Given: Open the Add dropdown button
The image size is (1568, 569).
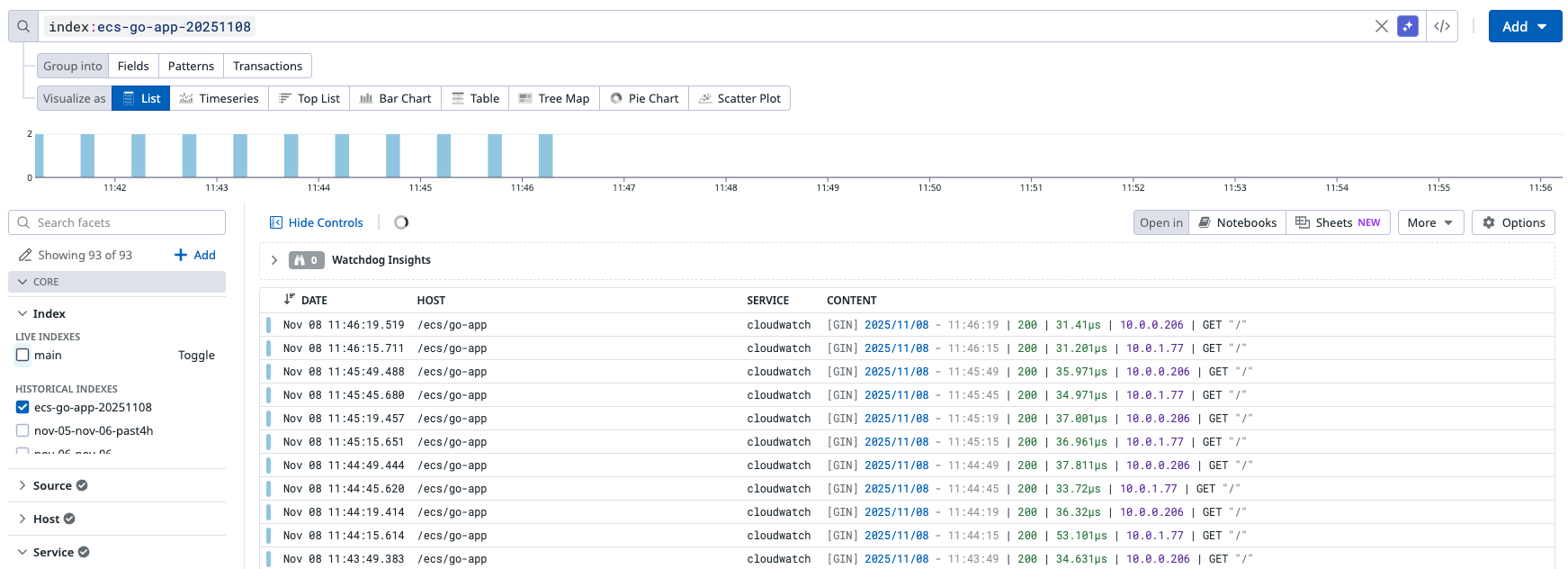Looking at the screenshot, I should pos(1525,26).
